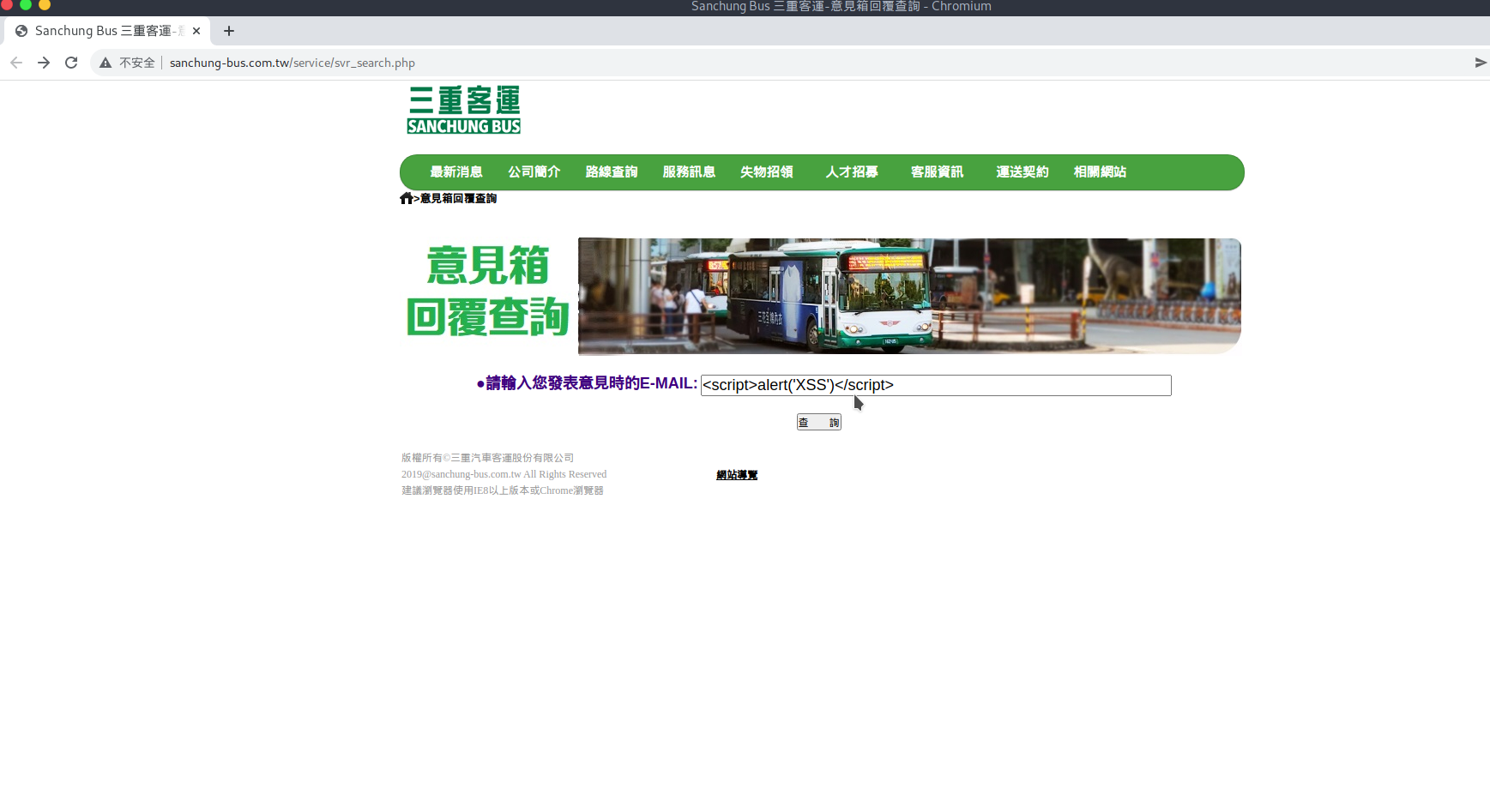1490x812 pixels.
Task: Open the 運送契約 menu item
Action: tap(1022, 171)
